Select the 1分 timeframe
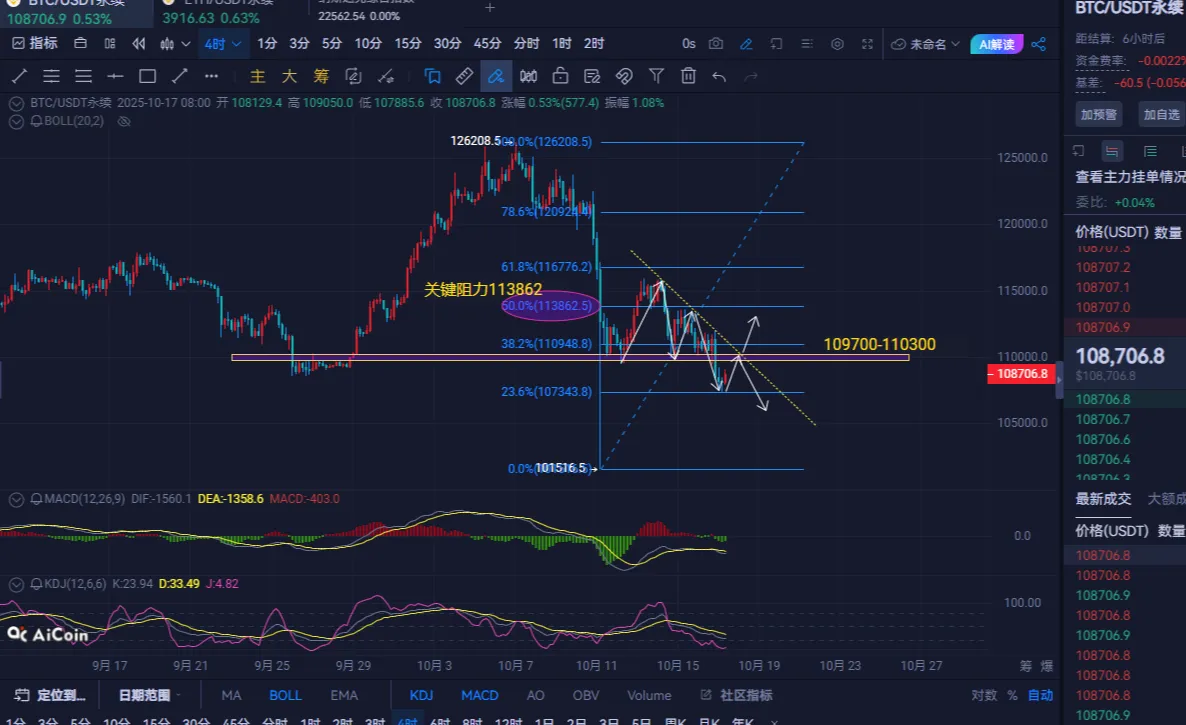 266,44
